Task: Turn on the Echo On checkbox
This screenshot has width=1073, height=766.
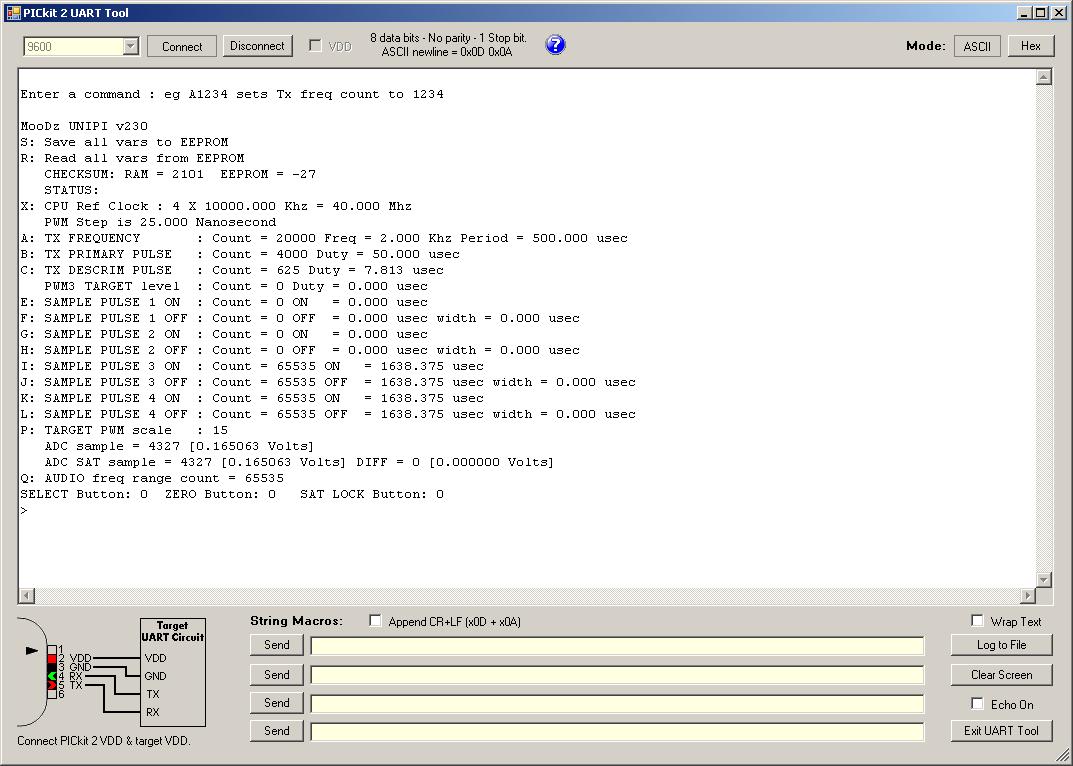Action: click(x=977, y=704)
